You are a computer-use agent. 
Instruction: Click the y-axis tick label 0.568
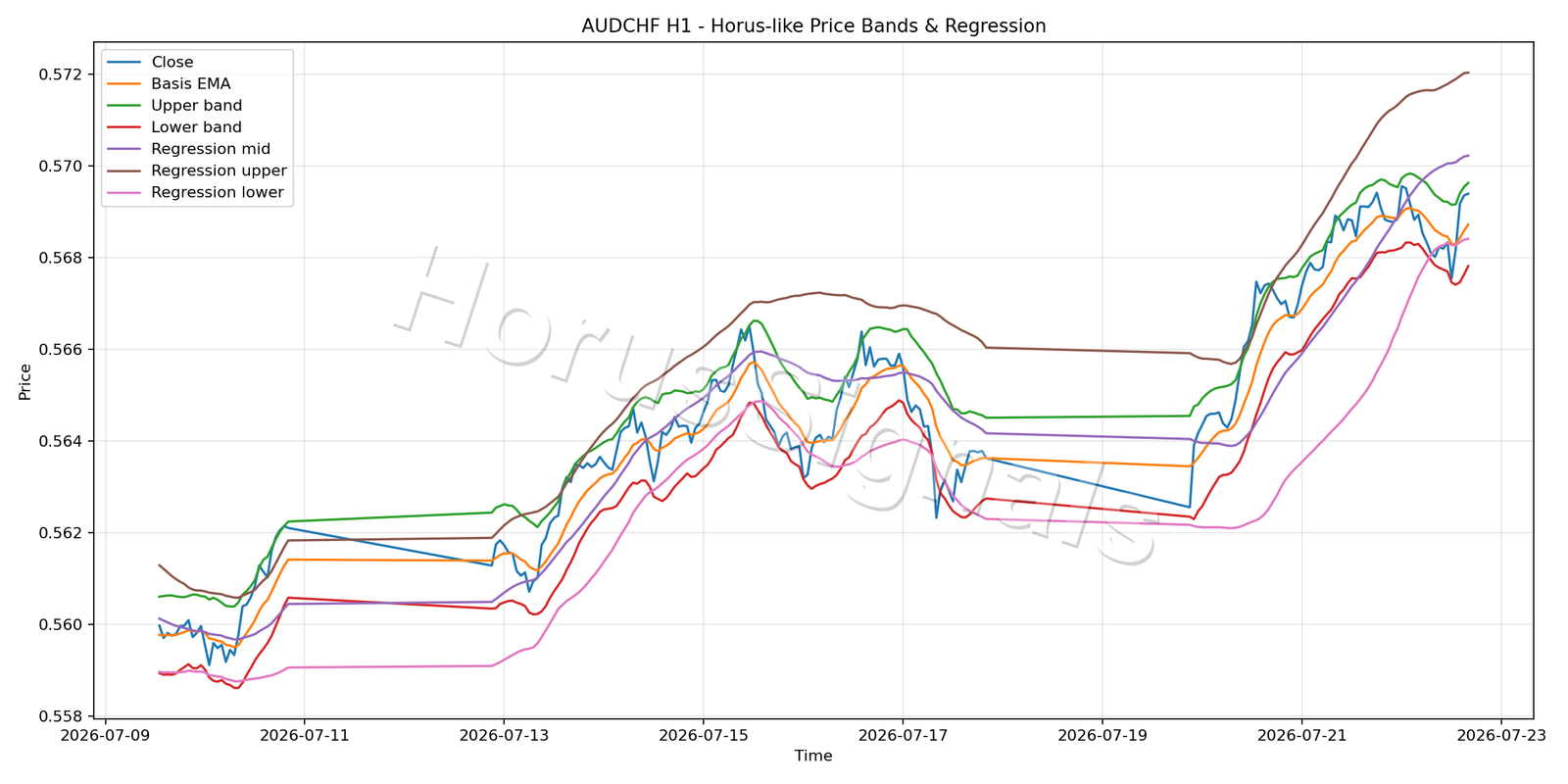pos(60,258)
